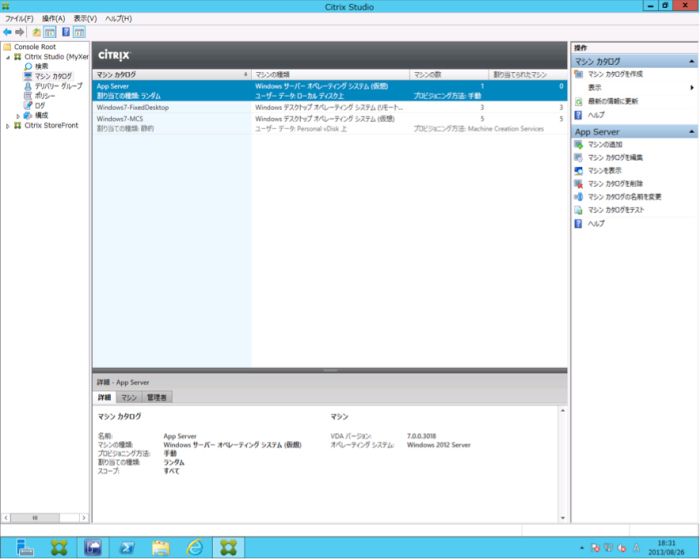Click the delete catalog icon with red X
Screen dimensions: 700x559
coord(578,184)
